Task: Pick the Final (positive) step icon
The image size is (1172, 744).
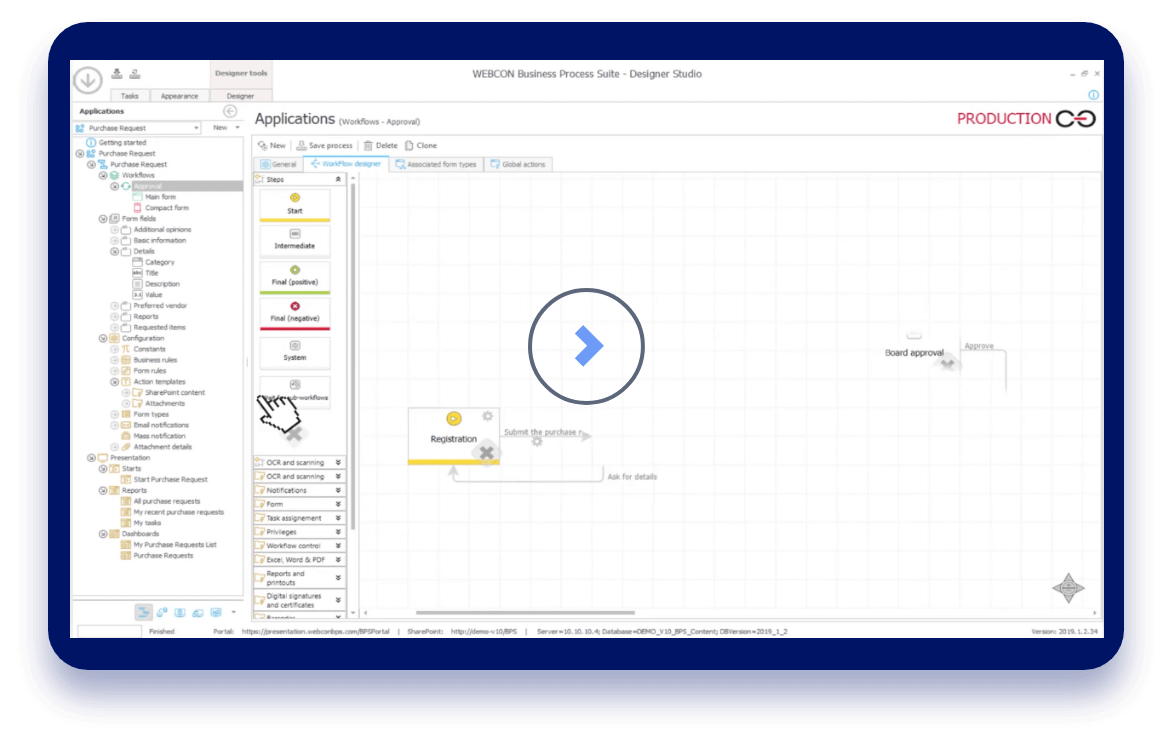Action: (x=295, y=270)
